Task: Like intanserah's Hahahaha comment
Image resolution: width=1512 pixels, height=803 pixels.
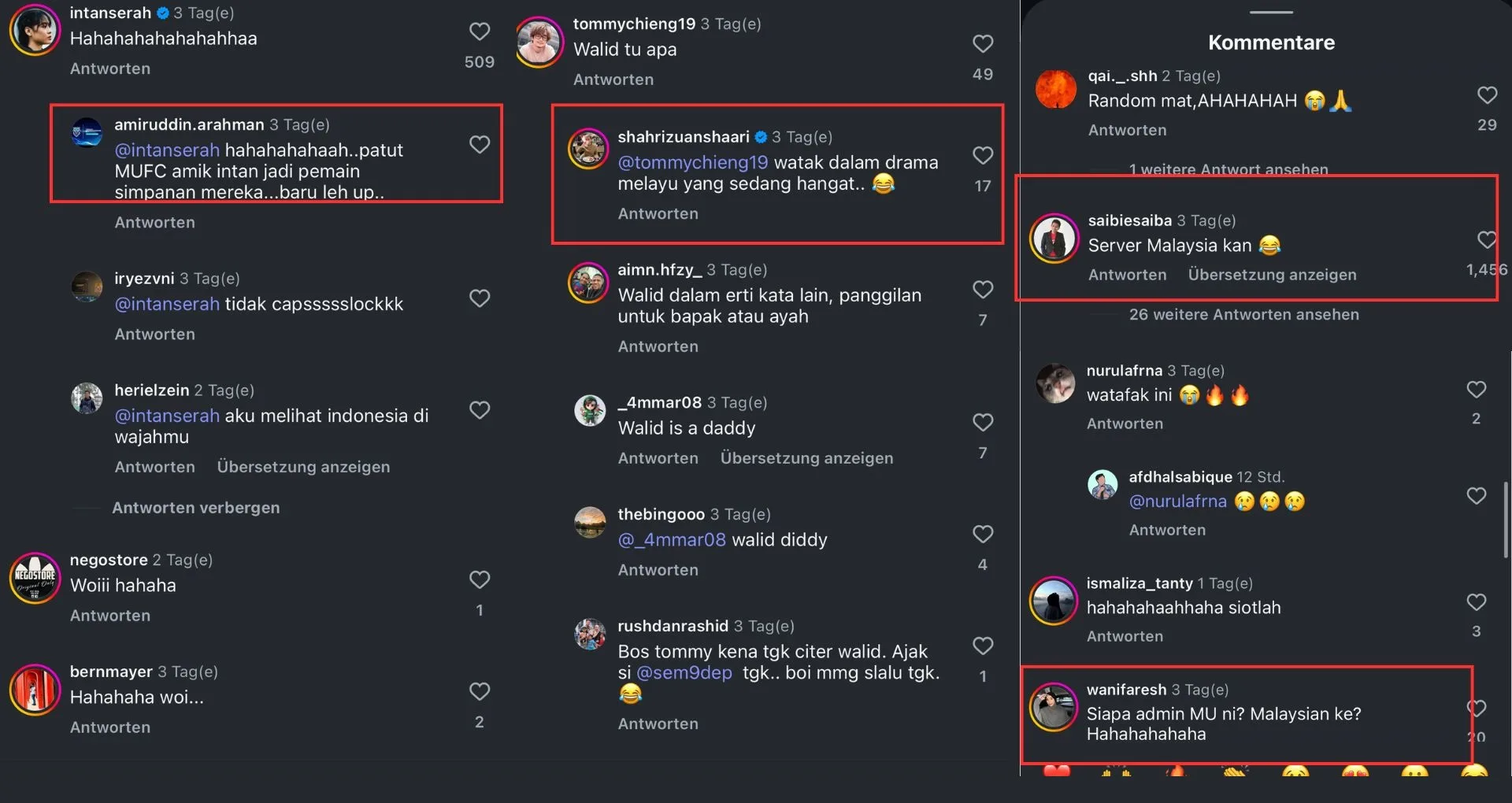Action: (x=480, y=31)
